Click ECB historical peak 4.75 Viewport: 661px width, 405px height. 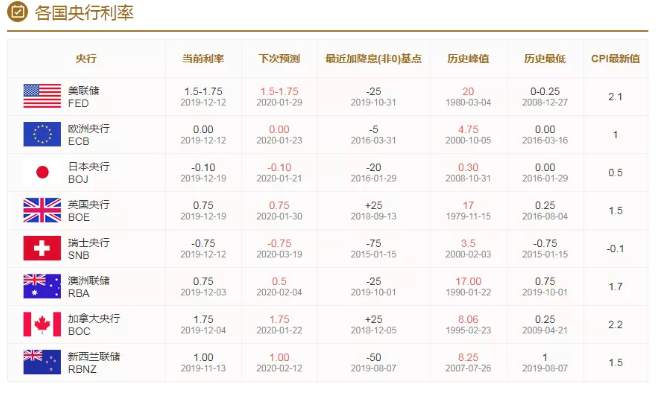[x=468, y=129]
